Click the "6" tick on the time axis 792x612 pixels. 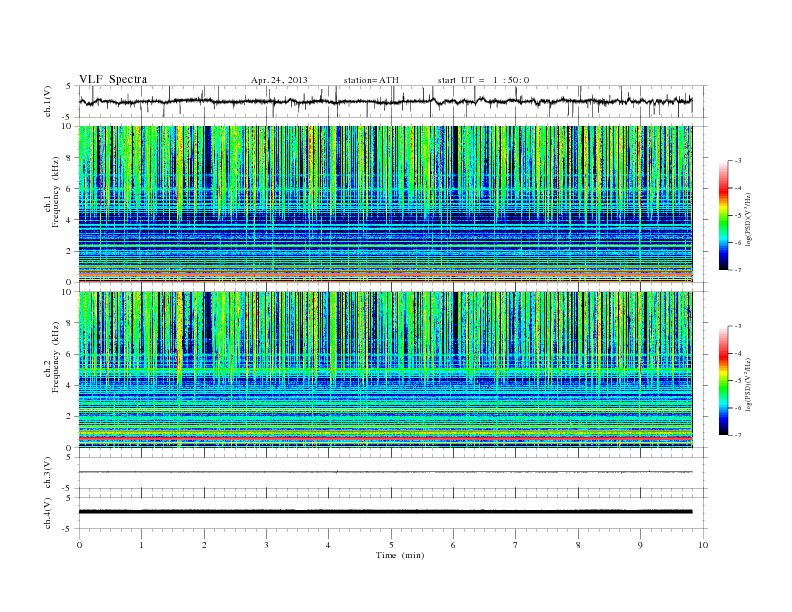pos(453,545)
